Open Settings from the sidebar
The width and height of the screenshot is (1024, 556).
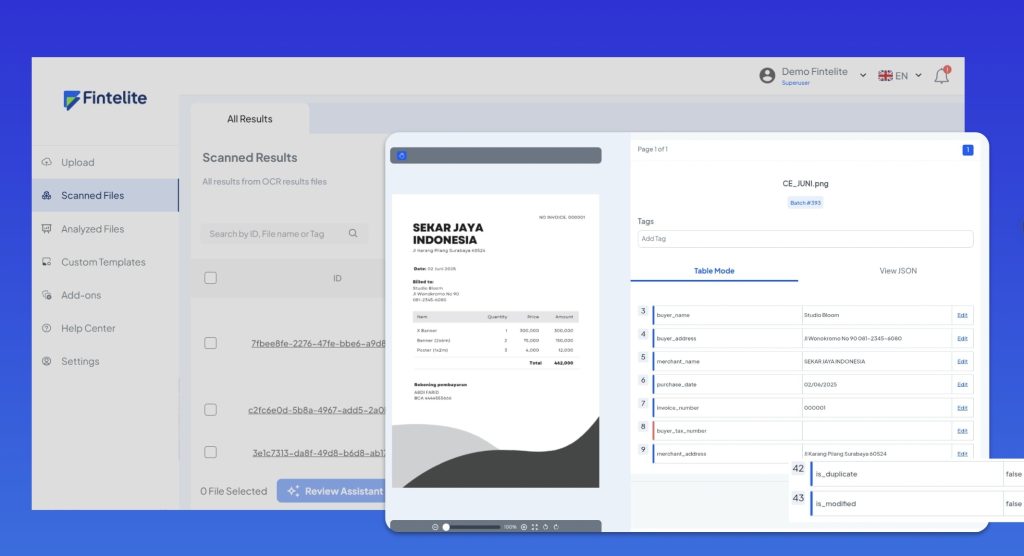79,361
